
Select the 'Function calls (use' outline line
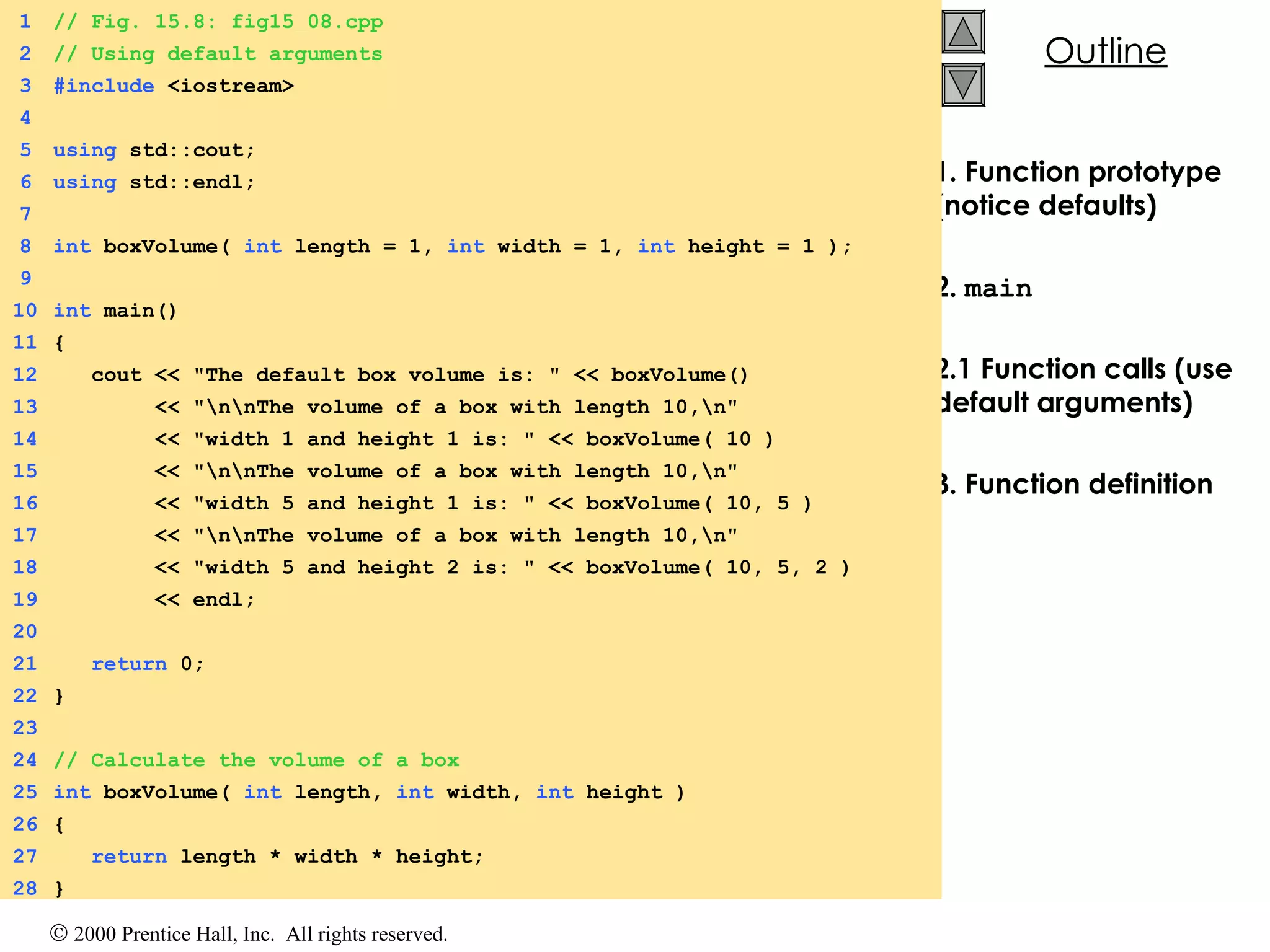coord(1087,369)
